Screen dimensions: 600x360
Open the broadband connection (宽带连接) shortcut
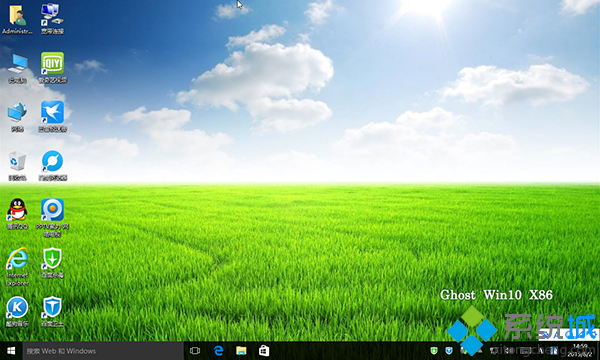[52, 18]
